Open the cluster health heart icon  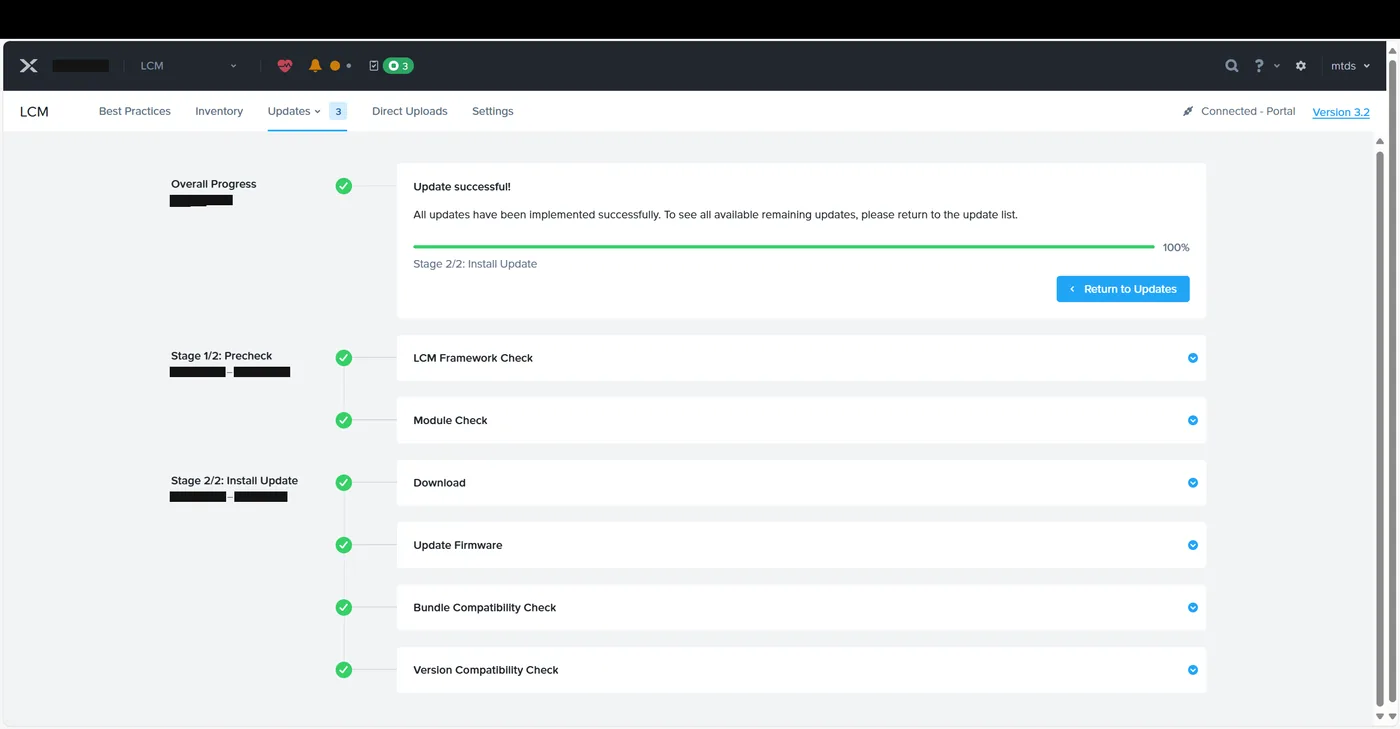point(285,66)
